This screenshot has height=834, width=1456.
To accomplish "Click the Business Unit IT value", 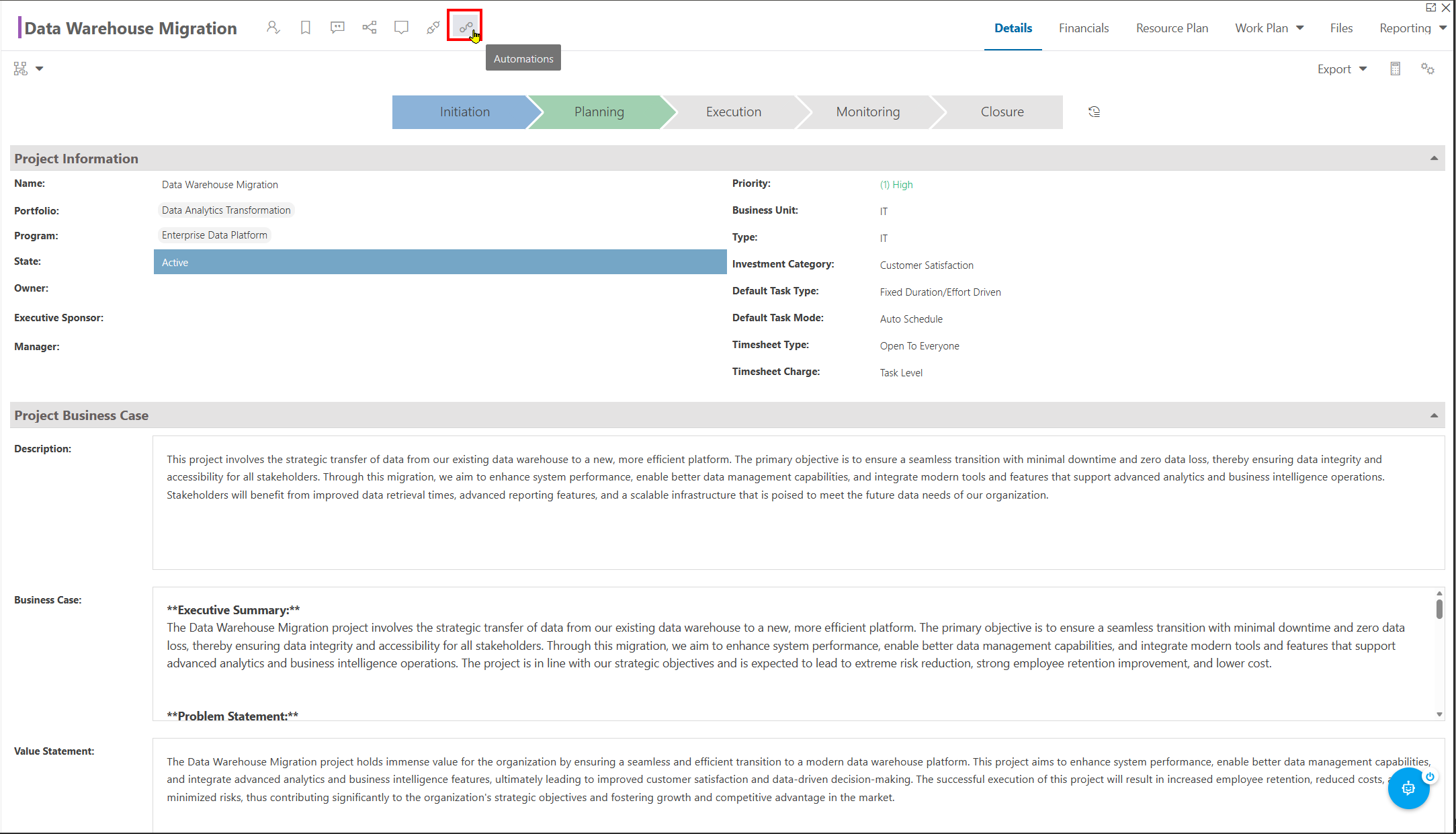I will point(884,212).
